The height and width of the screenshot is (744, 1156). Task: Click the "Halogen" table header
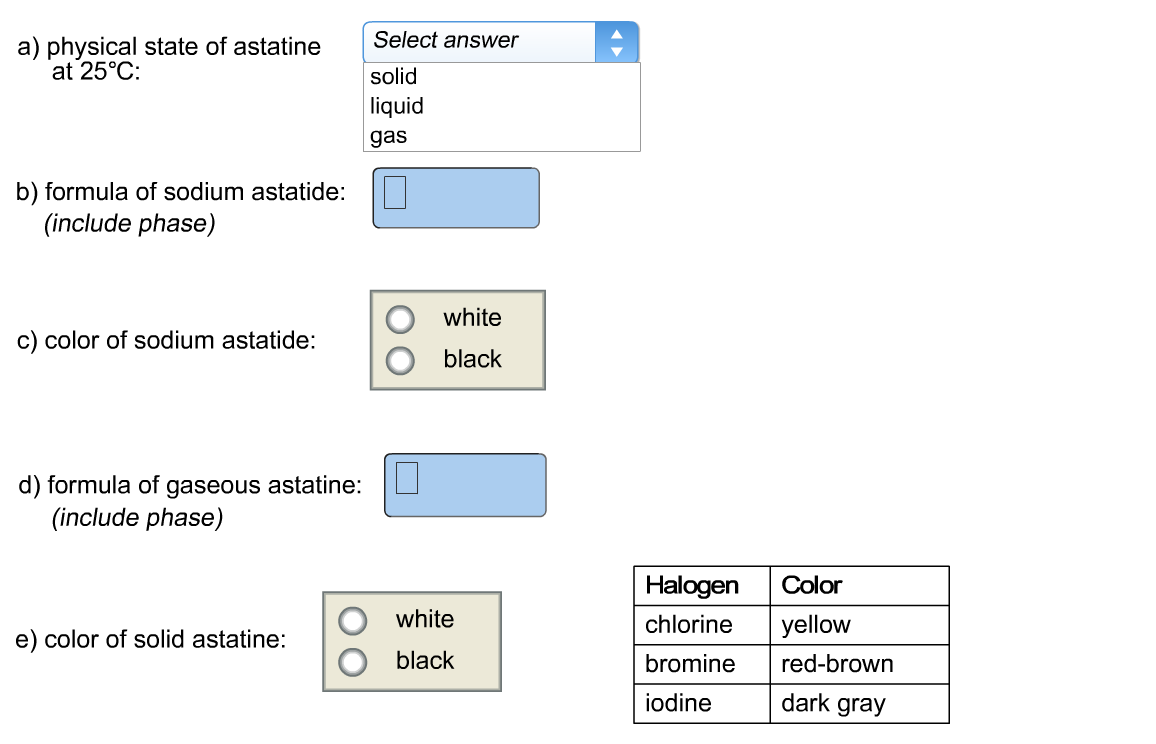pos(693,586)
